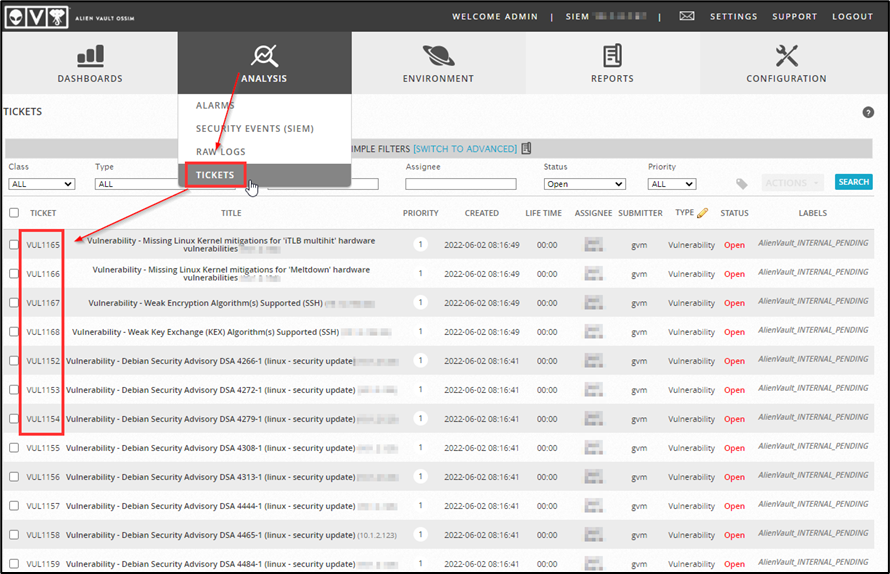
Task: Expand the Class filter dropdown
Action: (42, 184)
